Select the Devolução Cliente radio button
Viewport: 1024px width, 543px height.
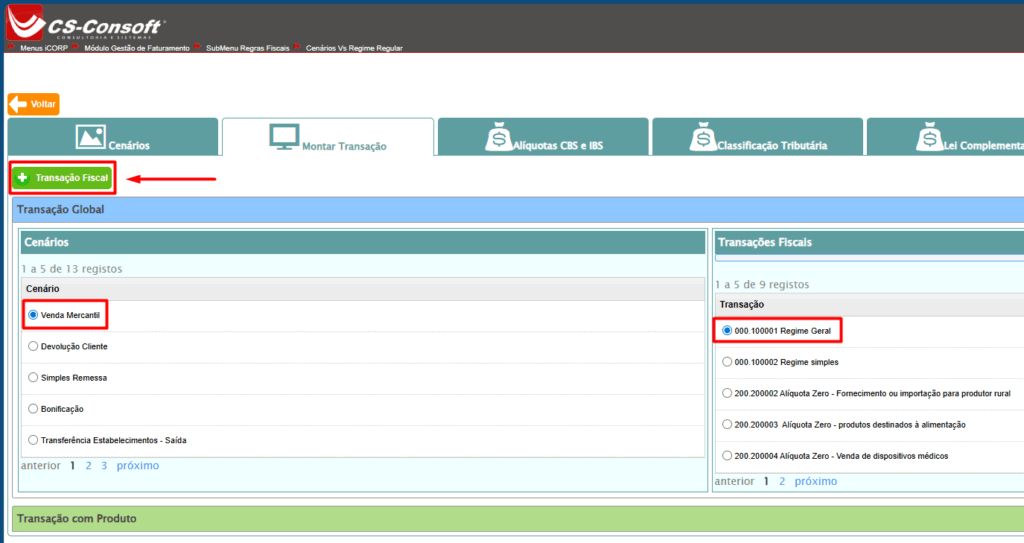pyautogui.click(x=33, y=346)
